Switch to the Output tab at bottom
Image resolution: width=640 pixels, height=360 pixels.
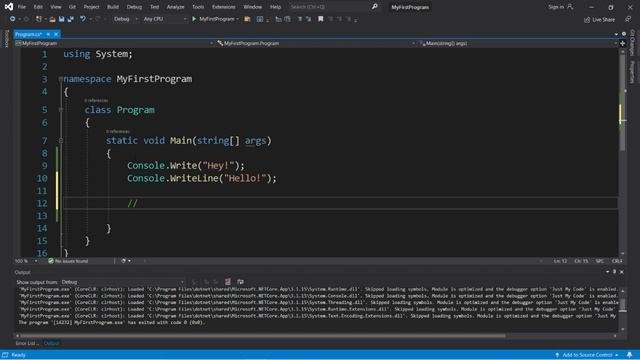pyautogui.click(x=51, y=343)
